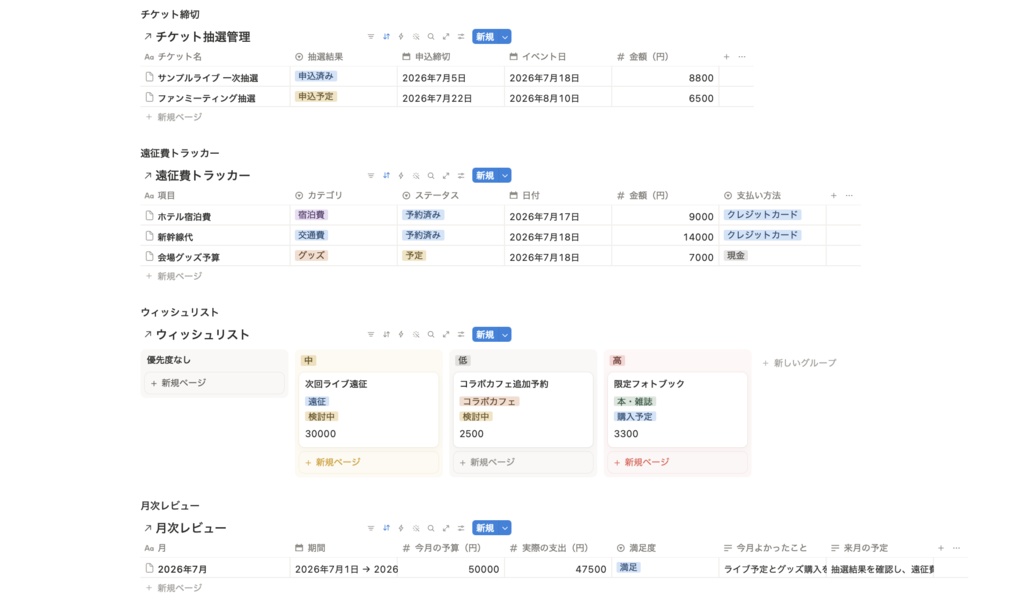Open 次回ライブ遠征 card
The height and width of the screenshot is (615, 1024).
point(368,409)
